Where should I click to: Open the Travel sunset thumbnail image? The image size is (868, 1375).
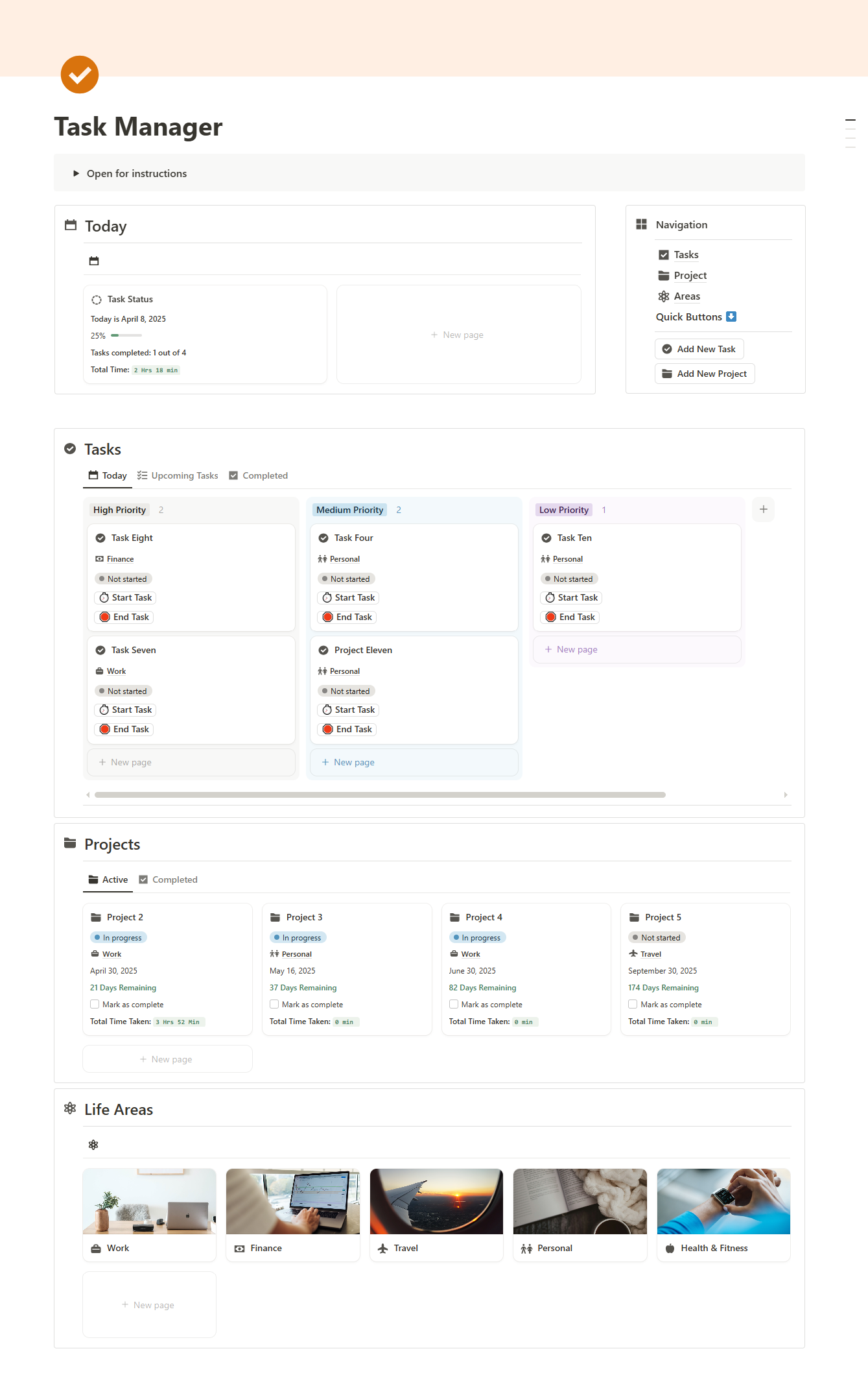436,1201
